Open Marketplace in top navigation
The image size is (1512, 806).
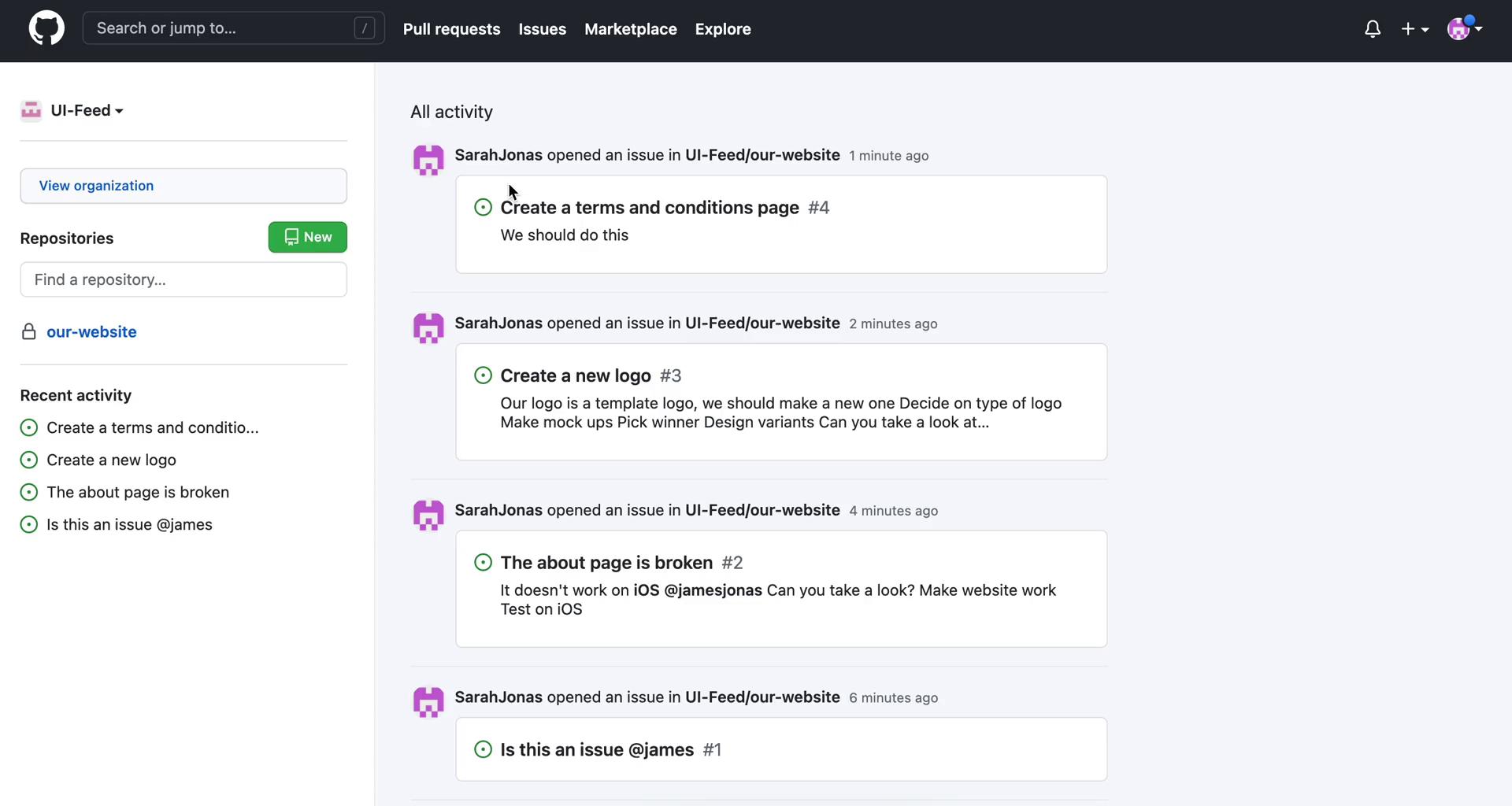pos(630,29)
